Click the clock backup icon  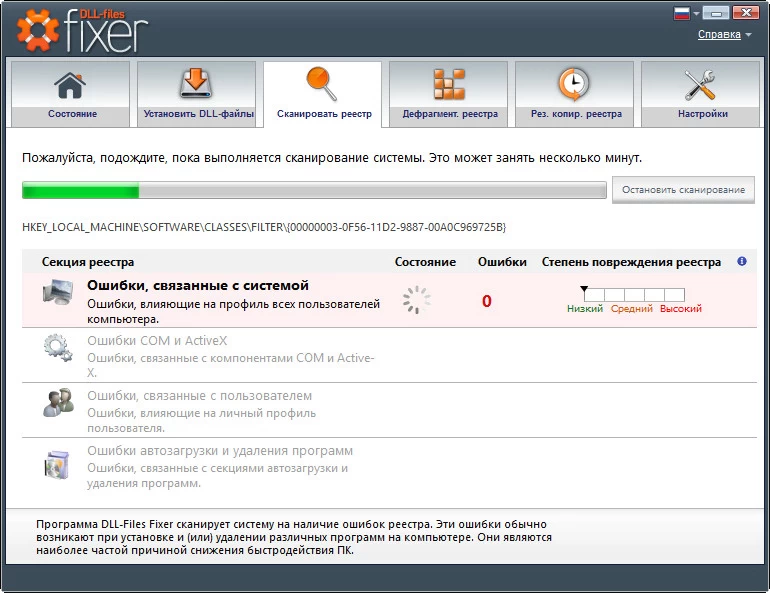pos(575,84)
